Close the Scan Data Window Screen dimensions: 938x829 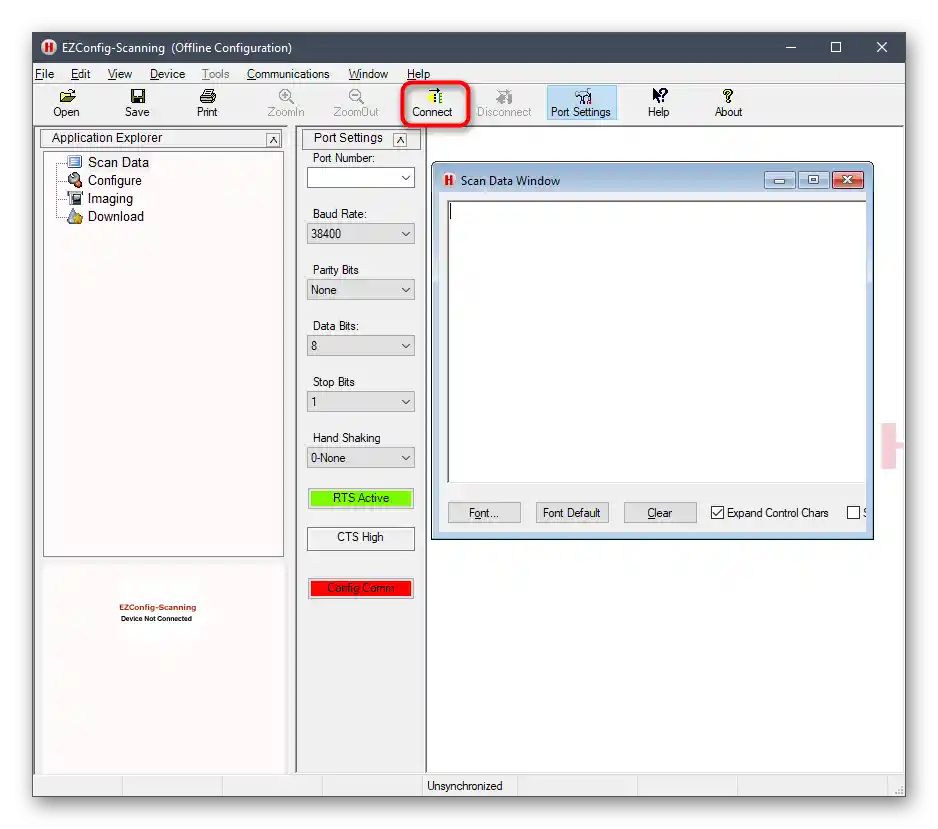tap(848, 180)
